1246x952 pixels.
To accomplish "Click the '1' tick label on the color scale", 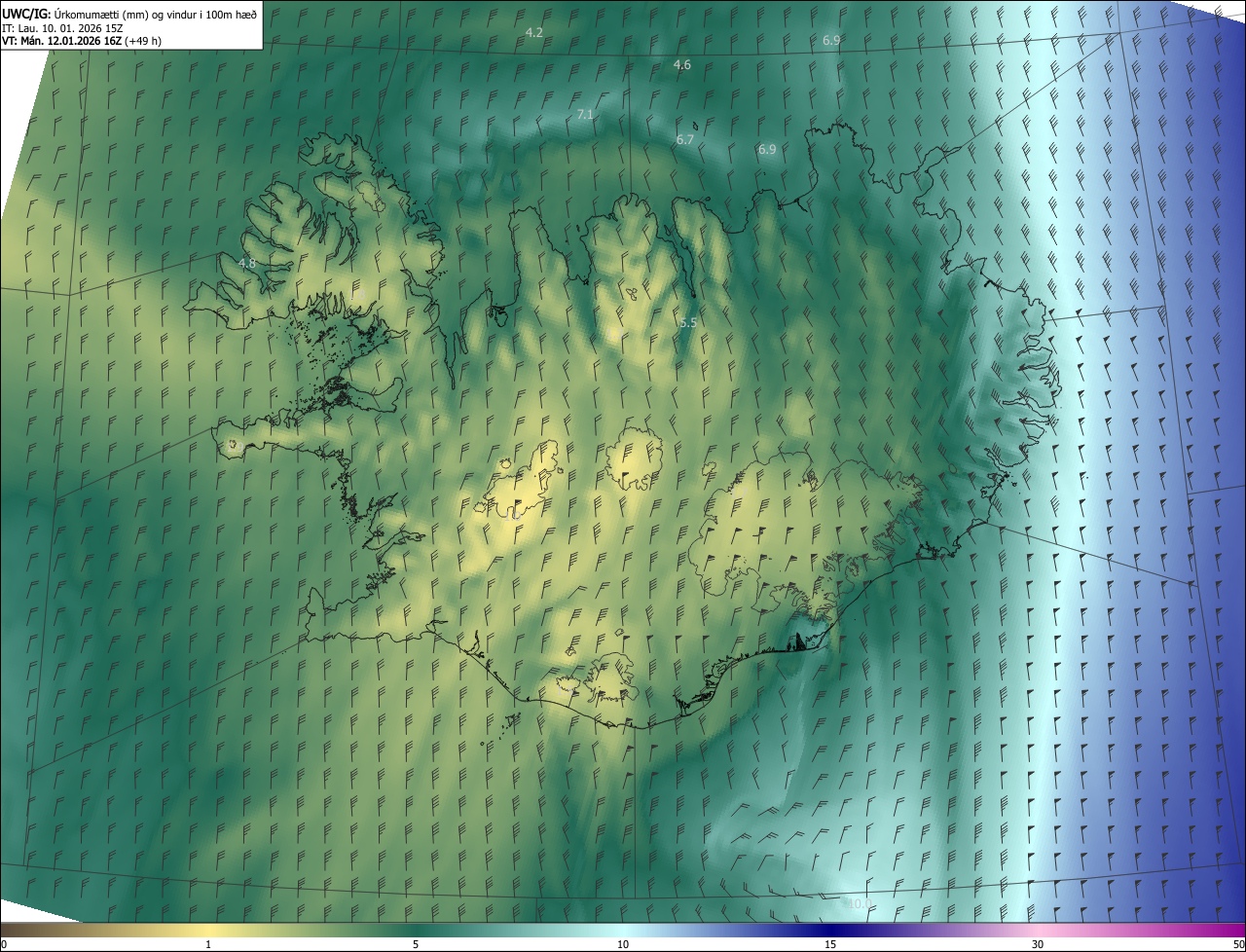I will 208,944.
